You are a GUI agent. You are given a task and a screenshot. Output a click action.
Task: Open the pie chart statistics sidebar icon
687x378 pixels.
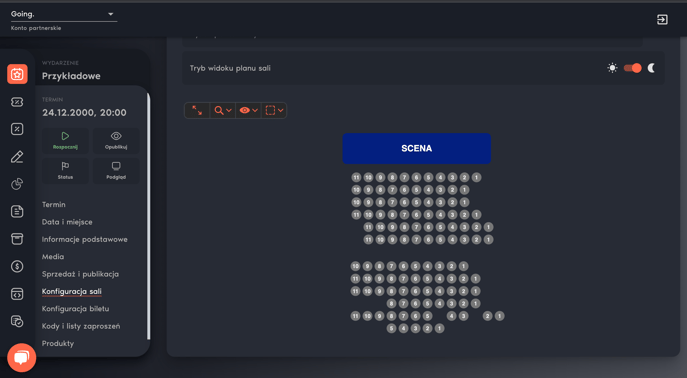coord(17,184)
